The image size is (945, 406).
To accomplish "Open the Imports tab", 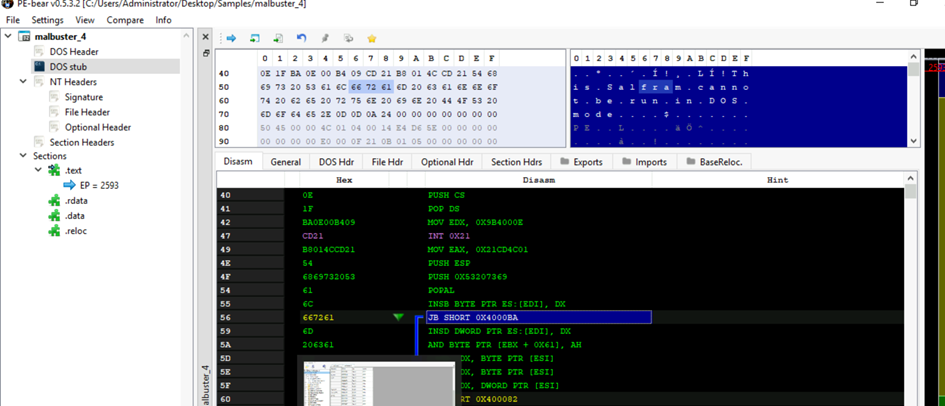I will click(644, 161).
